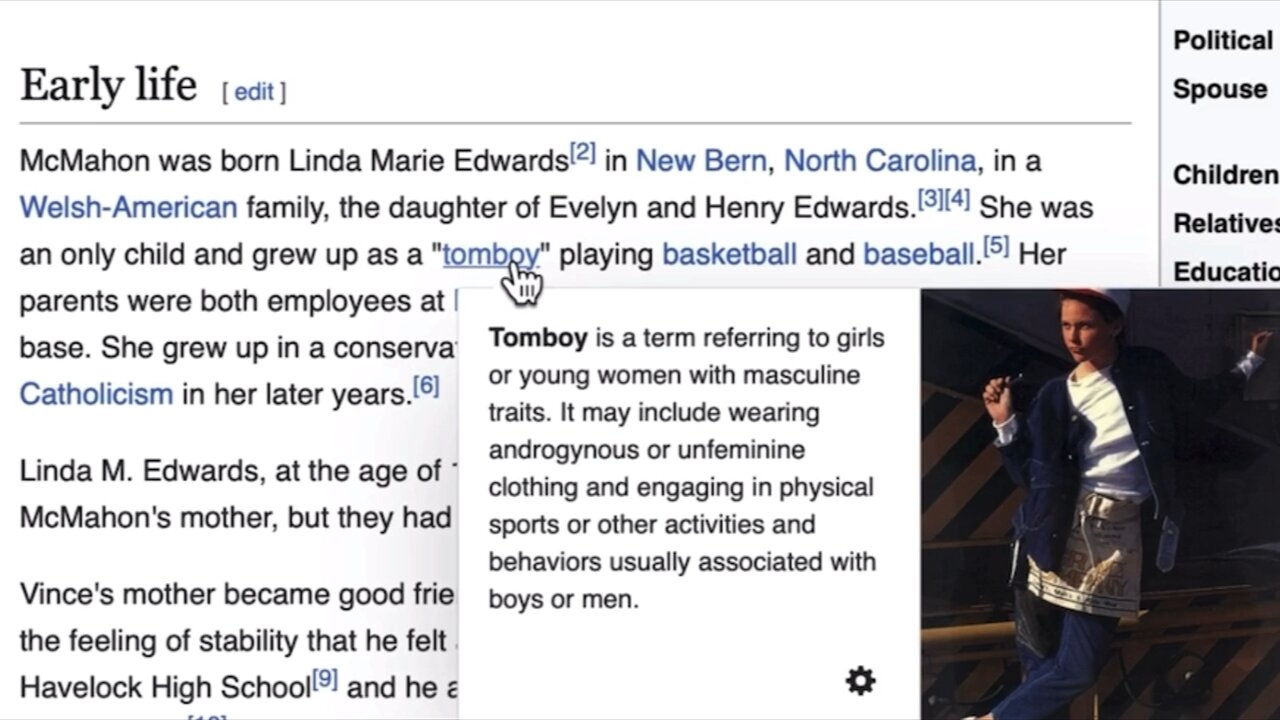1280x720 pixels.
Task: Jump to citation reference 6
Action: point(426,385)
